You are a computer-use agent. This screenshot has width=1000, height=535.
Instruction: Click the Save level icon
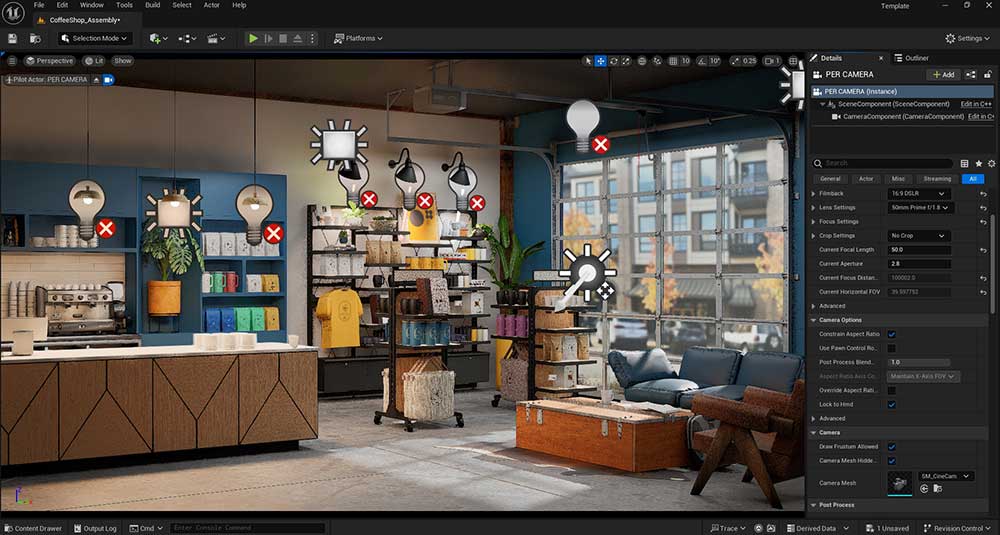click(12, 38)
